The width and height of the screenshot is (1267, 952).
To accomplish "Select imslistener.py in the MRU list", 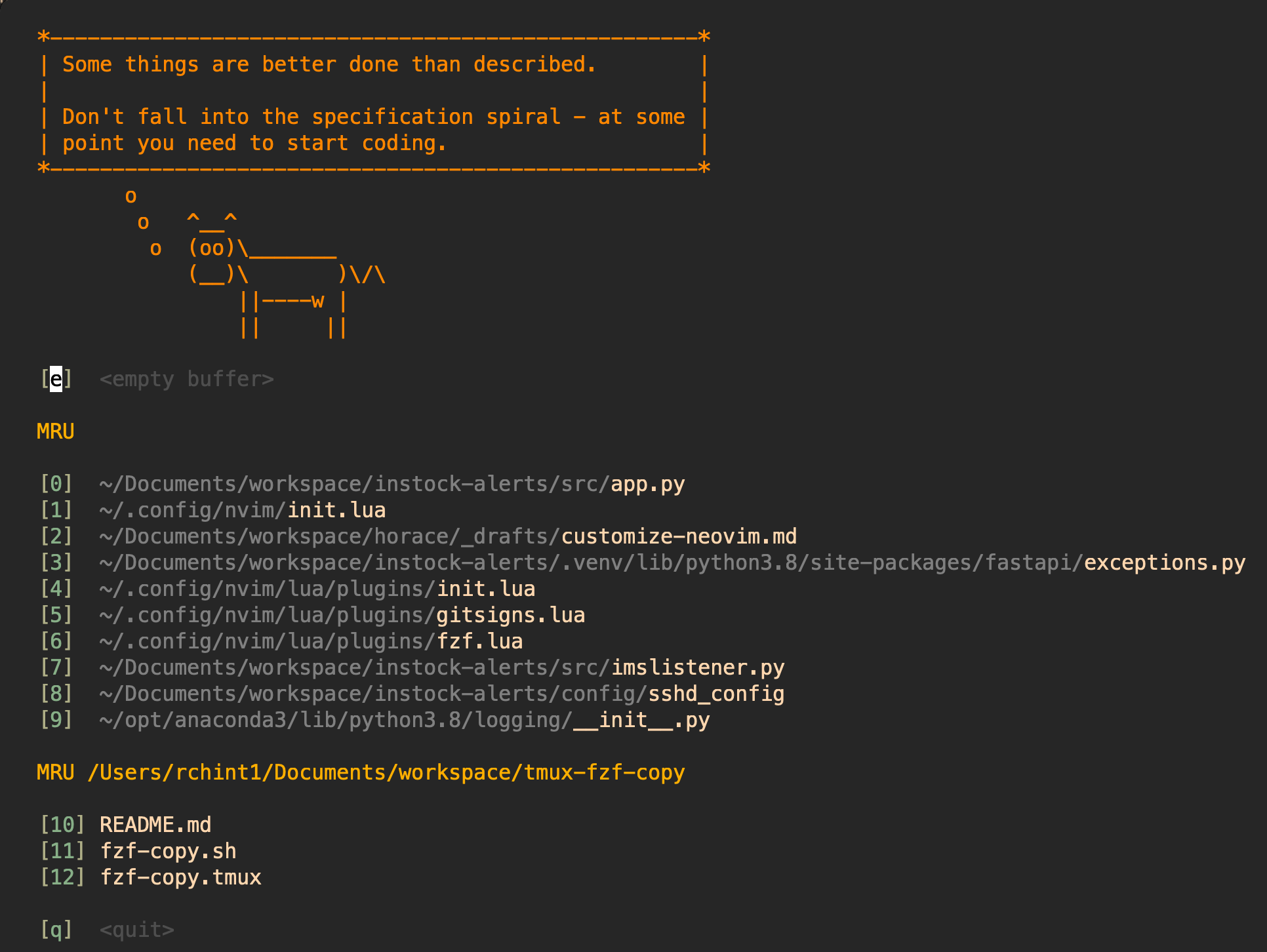I will [x=412, y=667].
